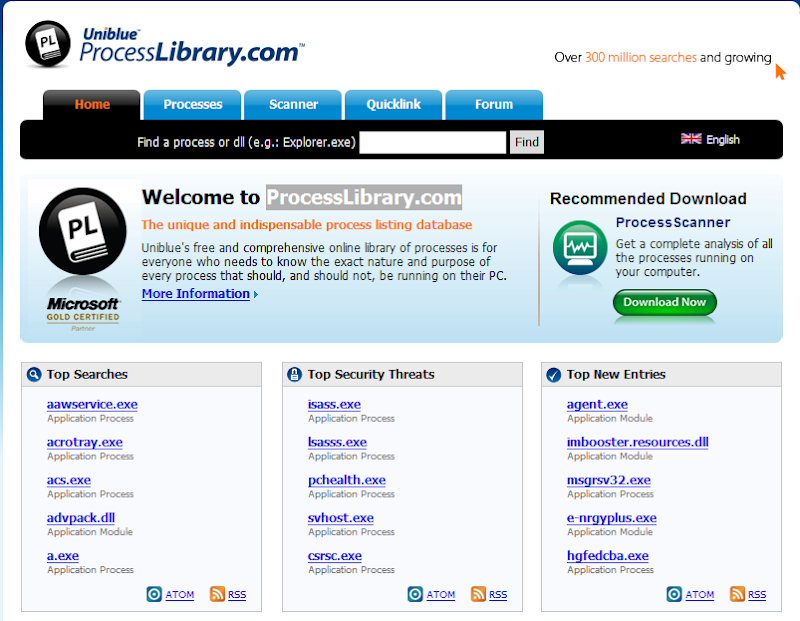Open the Home tab
Screen dimensions: 800x621
92,105
